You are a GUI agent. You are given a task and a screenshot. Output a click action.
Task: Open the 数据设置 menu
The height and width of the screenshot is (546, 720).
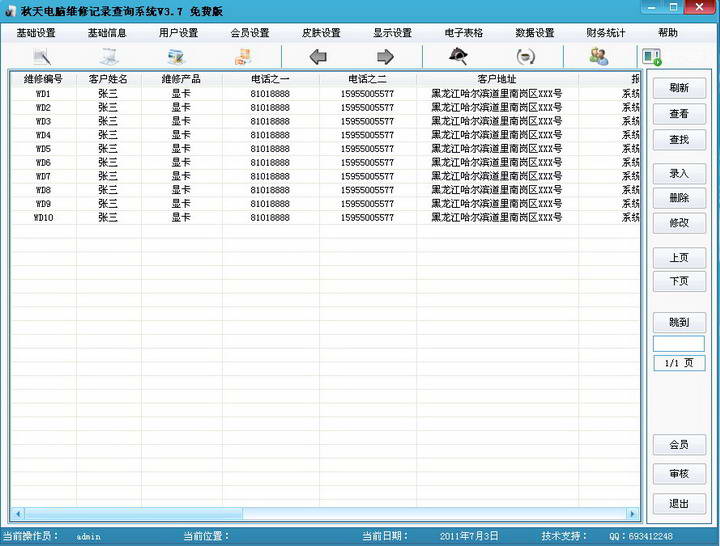[x=535, y=33]
